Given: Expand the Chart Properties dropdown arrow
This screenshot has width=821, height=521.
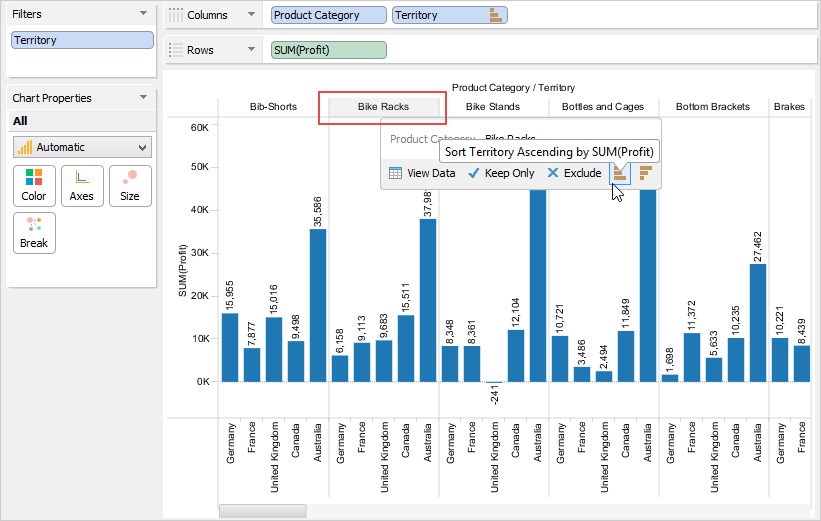Looking at the screenshot, I should pos(144,98).
